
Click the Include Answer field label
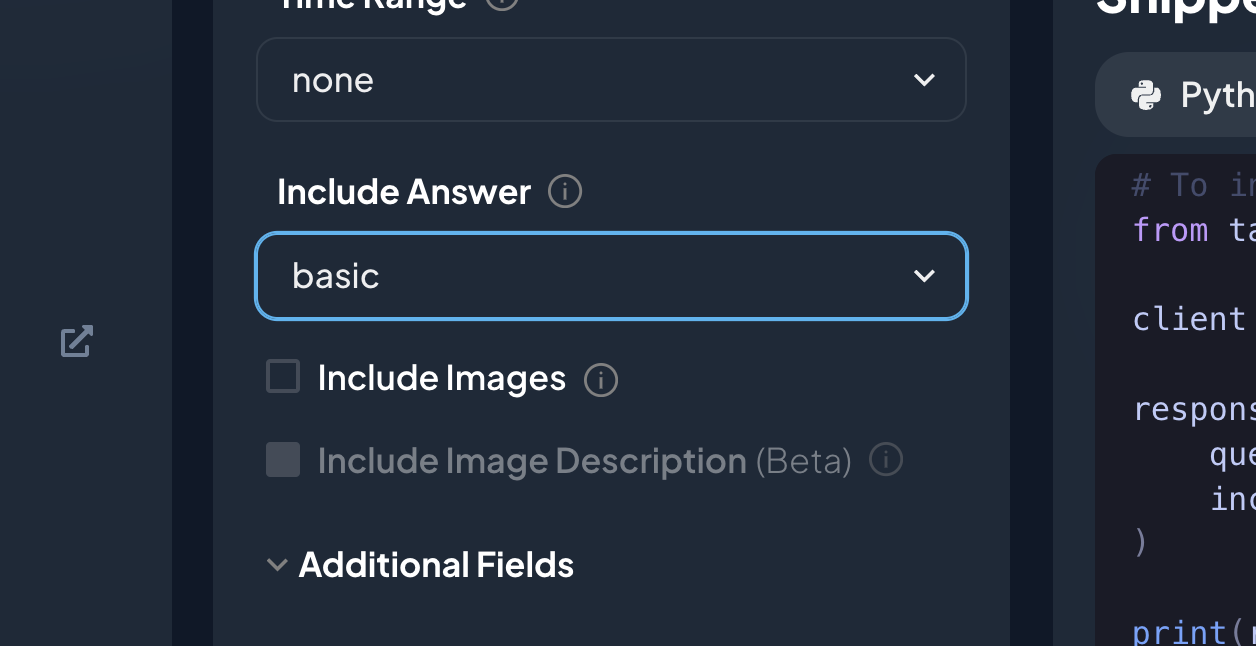pyautogui.click(x=403, y=191)
